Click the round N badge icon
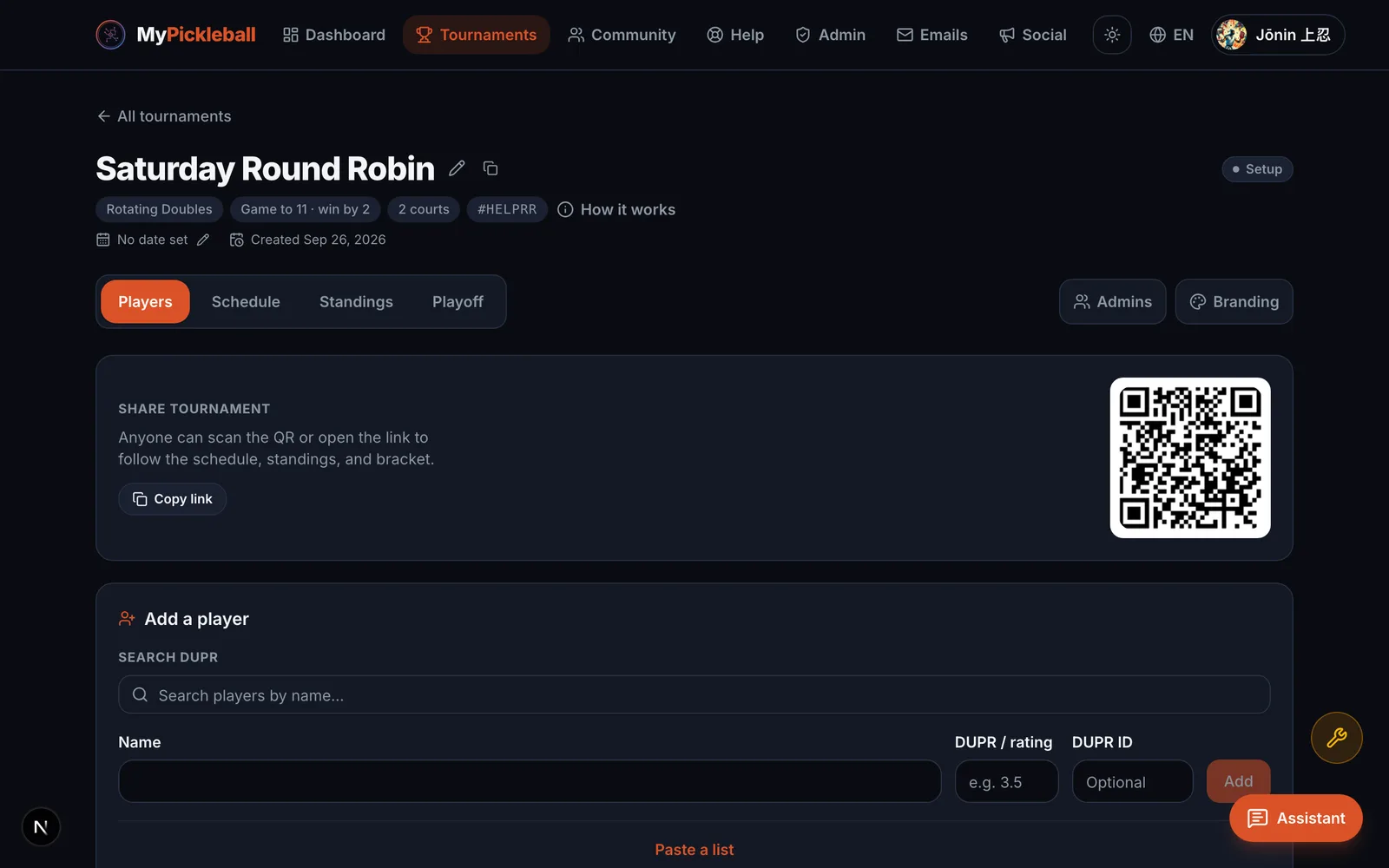The image size is (1389, 868). pyautogui.click(x=41, y=826)
